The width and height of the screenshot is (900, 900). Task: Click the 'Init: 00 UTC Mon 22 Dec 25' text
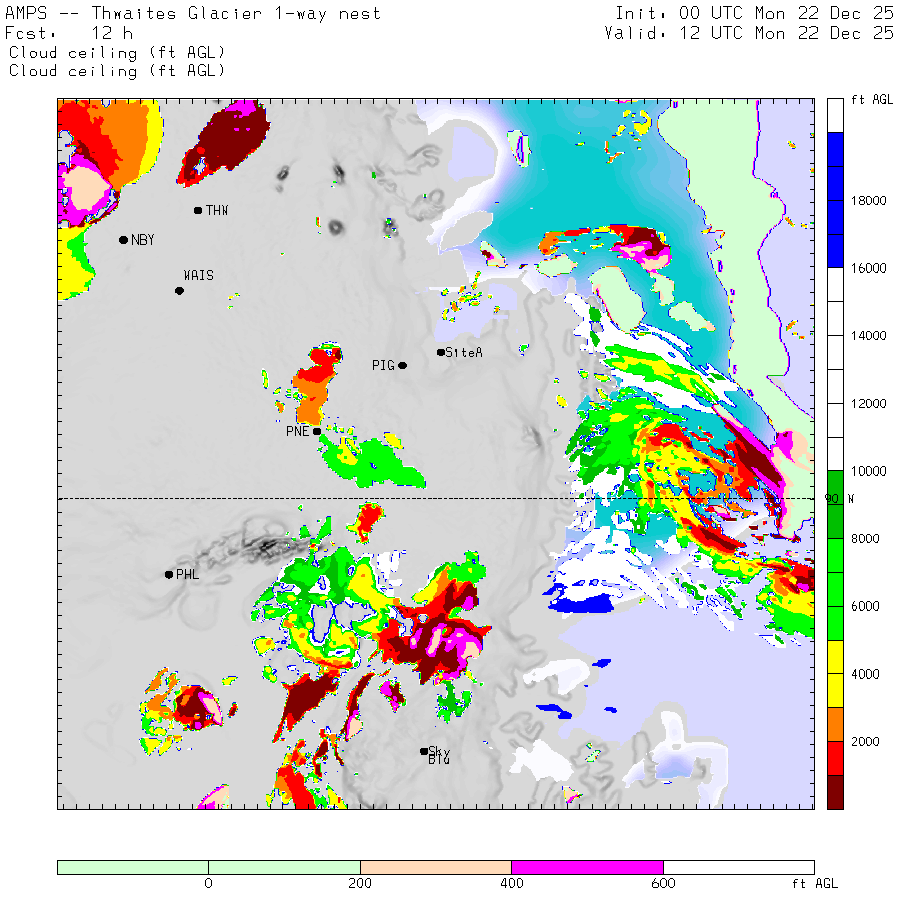click(x=754, y=13)
